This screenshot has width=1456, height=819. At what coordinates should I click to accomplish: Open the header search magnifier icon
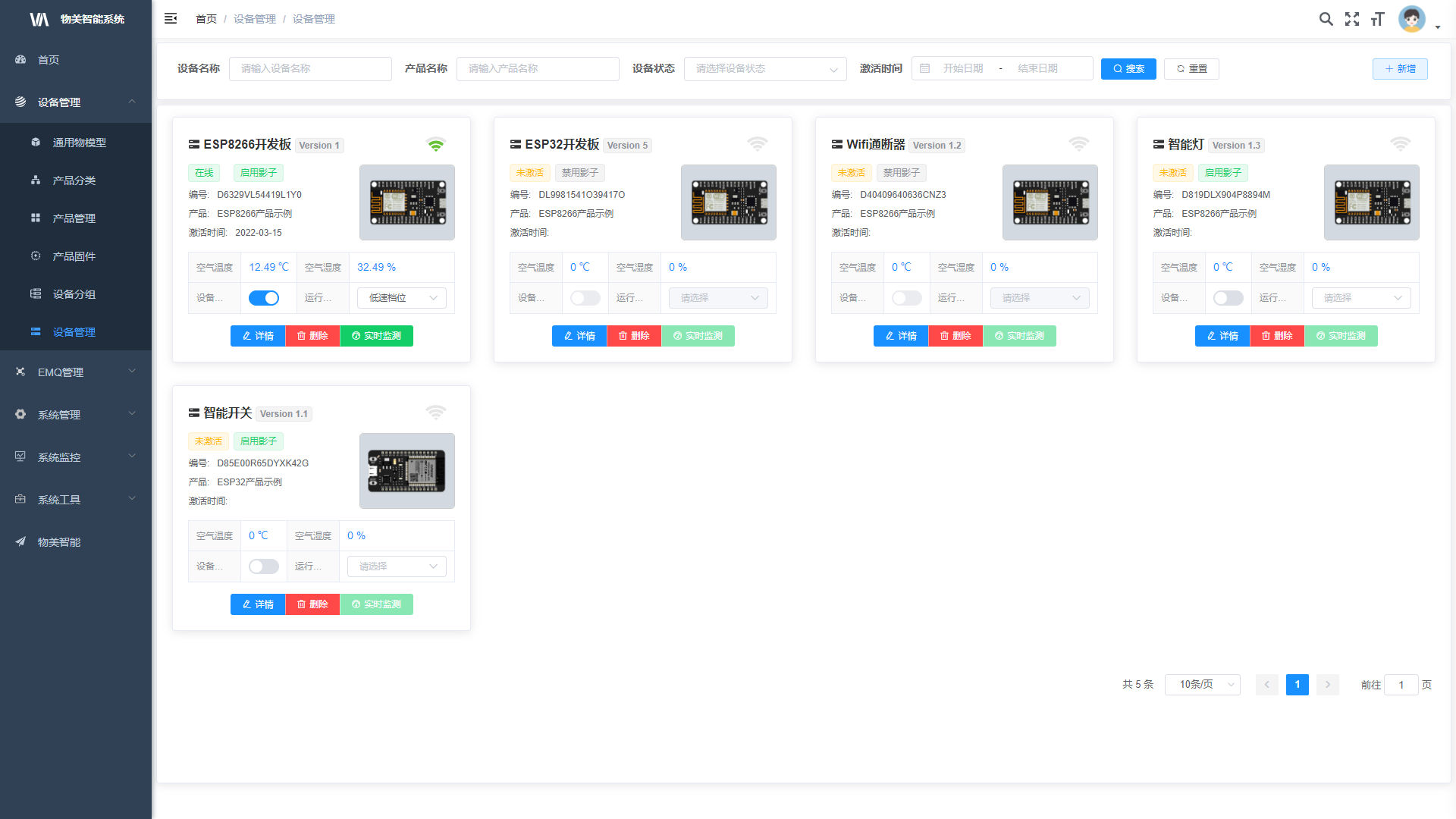[1326, 19]
